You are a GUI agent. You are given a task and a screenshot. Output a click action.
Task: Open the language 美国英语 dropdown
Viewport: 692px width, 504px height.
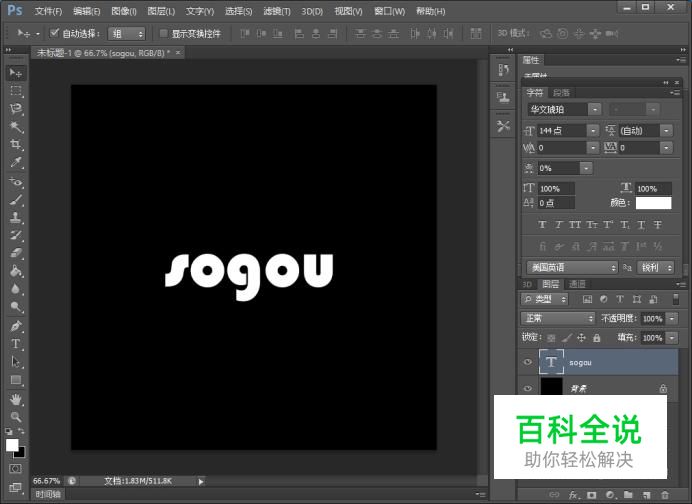tap(572, 267)
